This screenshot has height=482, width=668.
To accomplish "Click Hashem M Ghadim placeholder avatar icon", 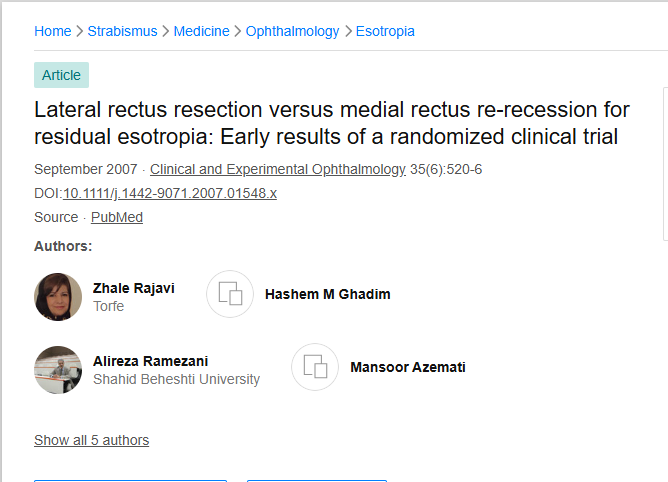I will coord(230,294).
